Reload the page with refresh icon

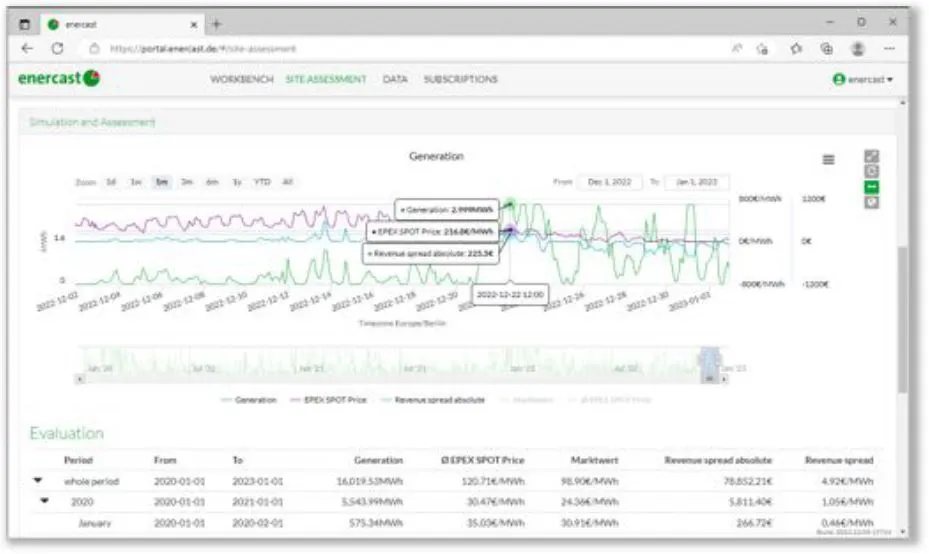point(57,49)
